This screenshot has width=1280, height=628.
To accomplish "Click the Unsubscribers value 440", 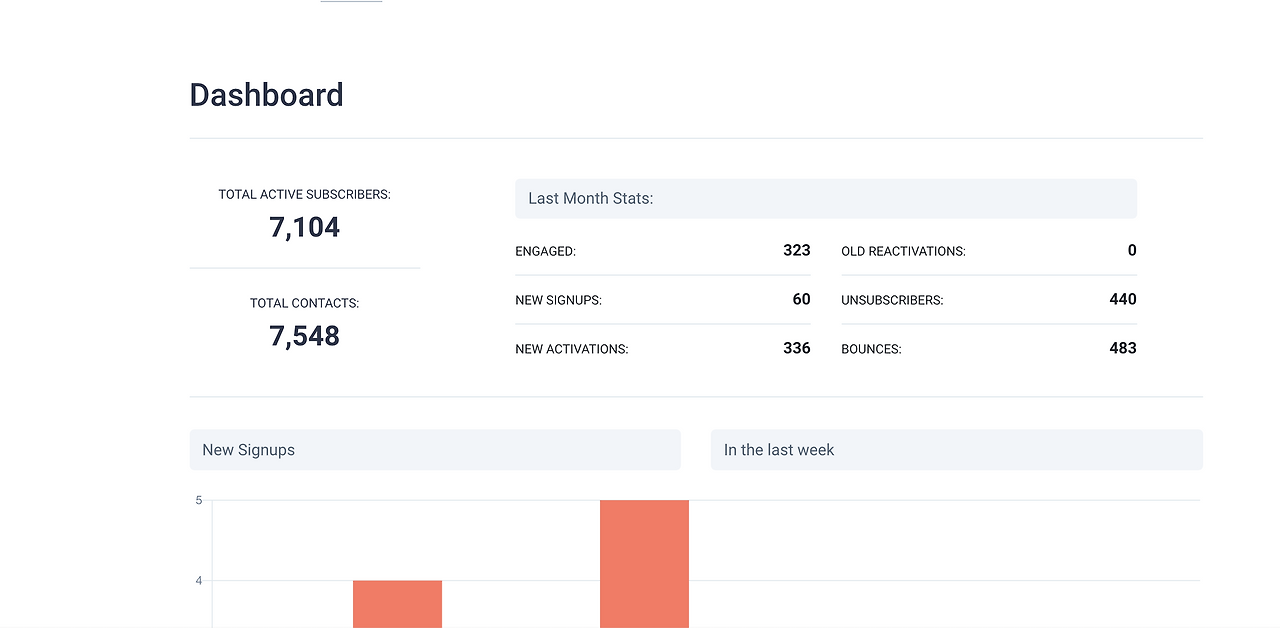I will (1123, 299).
